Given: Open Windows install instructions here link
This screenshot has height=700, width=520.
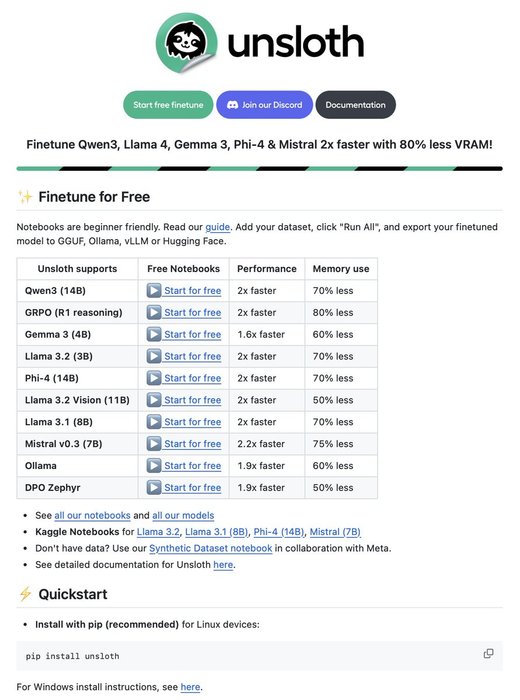Looking at the screenshot, I should click(x=190, y=687).
